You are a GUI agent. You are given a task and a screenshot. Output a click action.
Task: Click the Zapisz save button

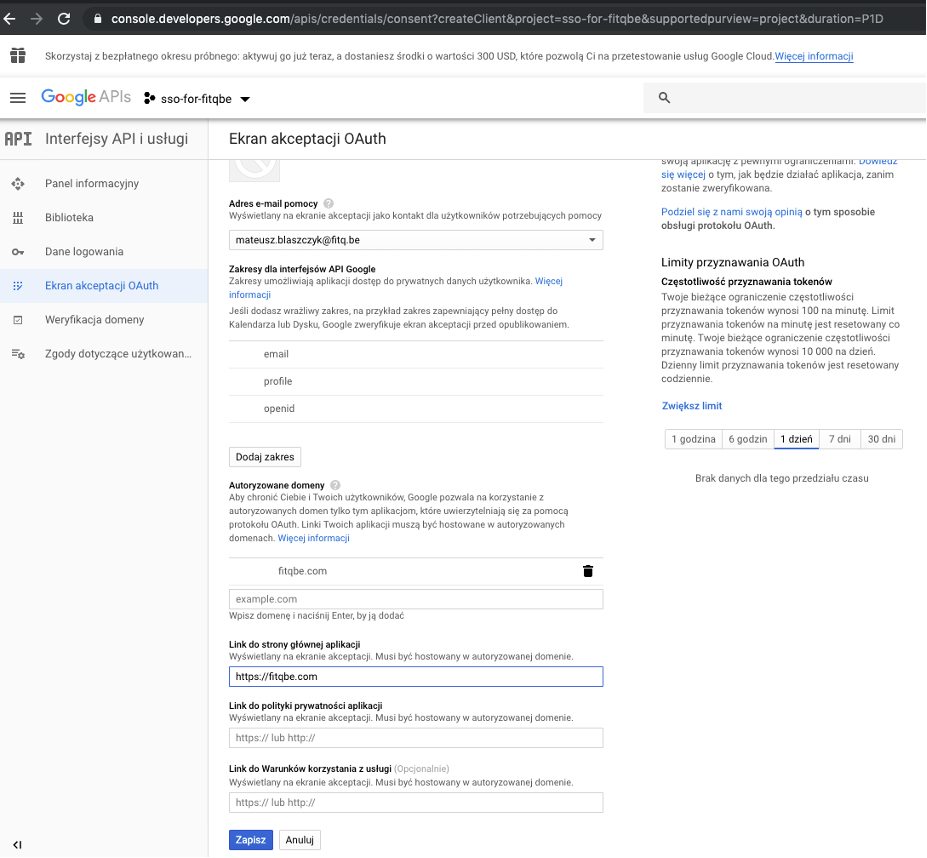(251, 840)
